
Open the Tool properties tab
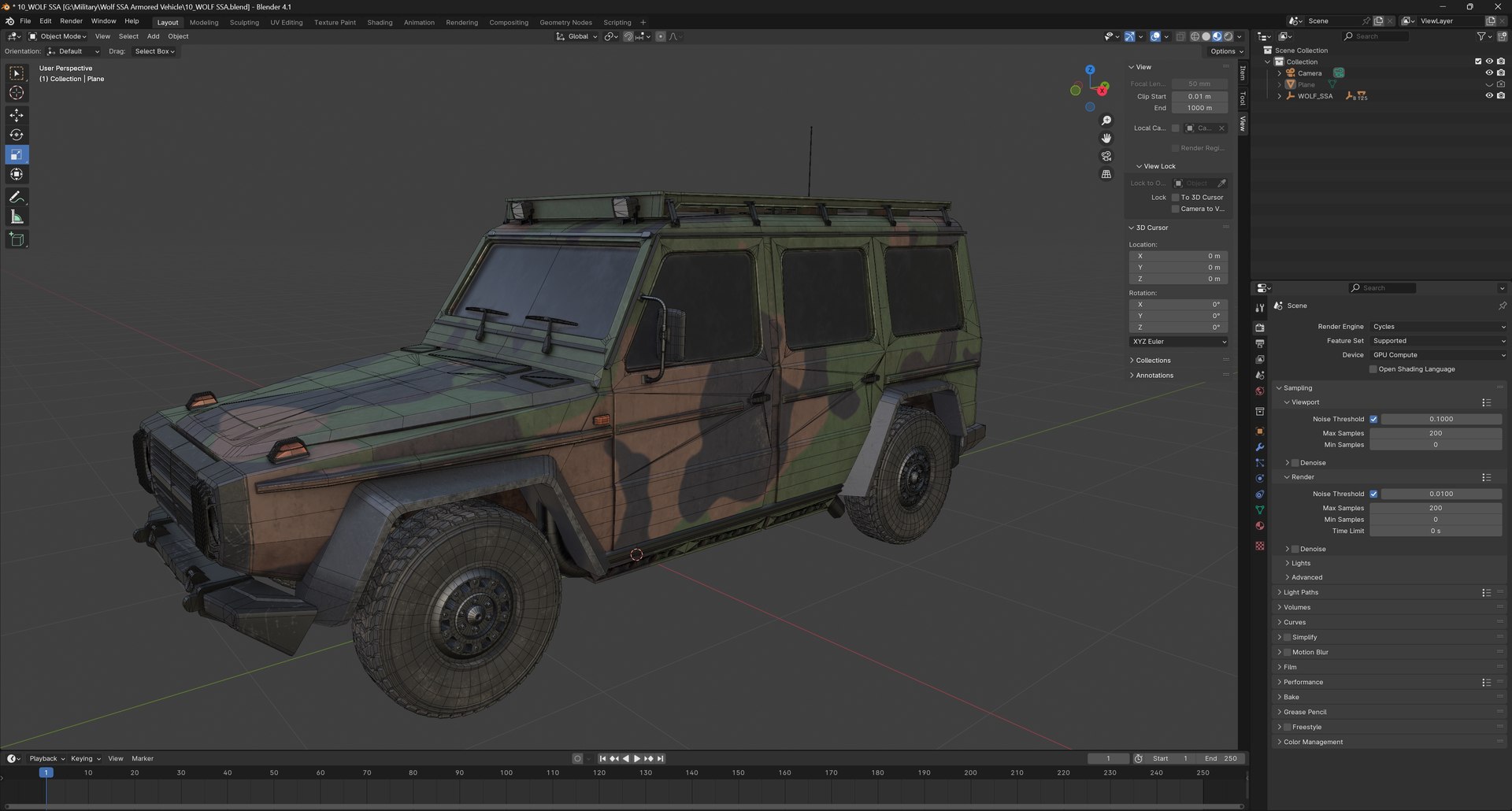point(1259,308)
